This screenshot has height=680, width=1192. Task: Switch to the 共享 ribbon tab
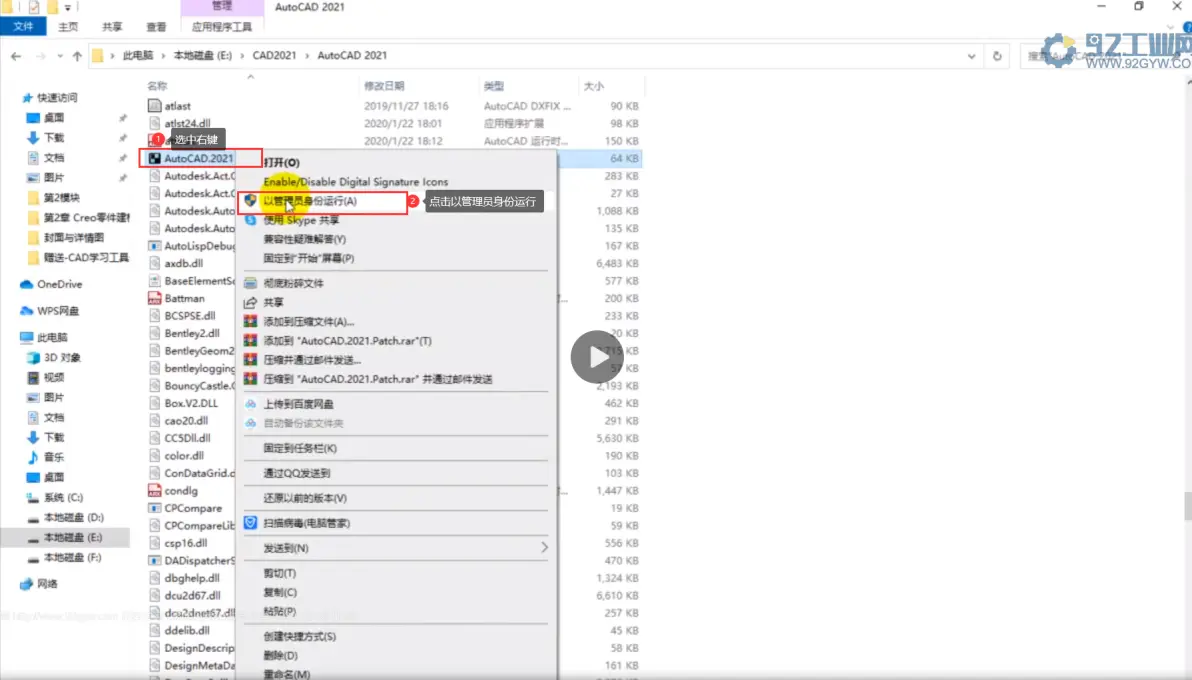[x=113, y=27]
